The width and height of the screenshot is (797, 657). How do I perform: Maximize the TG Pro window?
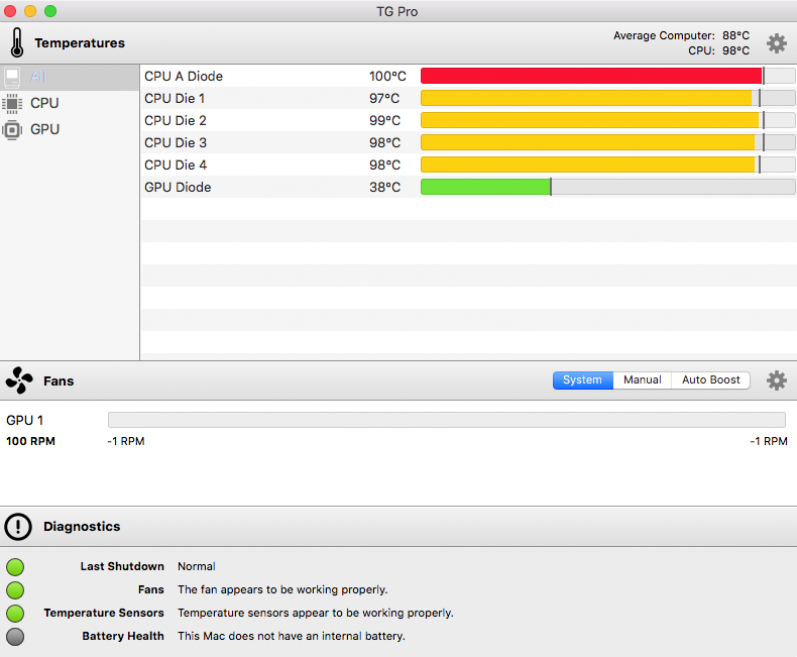tap(50, 11)
